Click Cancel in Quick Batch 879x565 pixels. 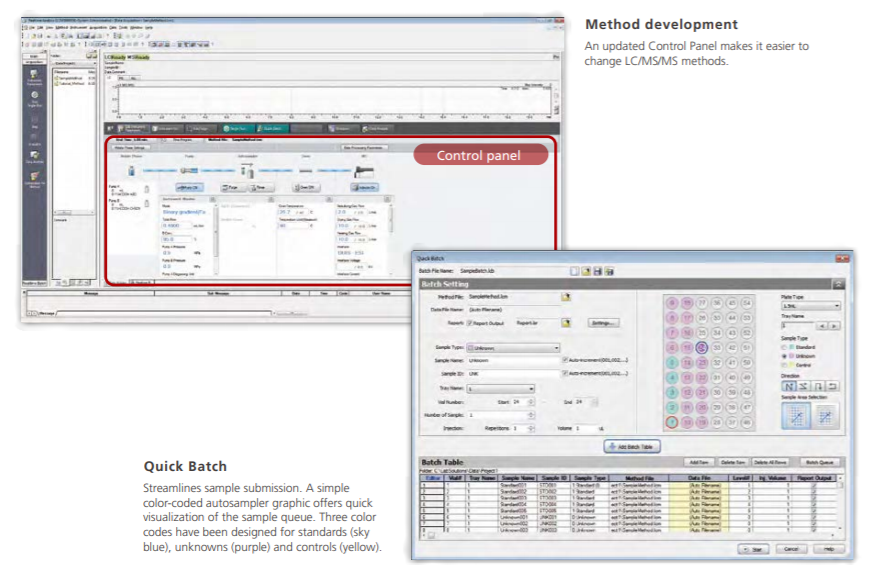click(790, 549)
